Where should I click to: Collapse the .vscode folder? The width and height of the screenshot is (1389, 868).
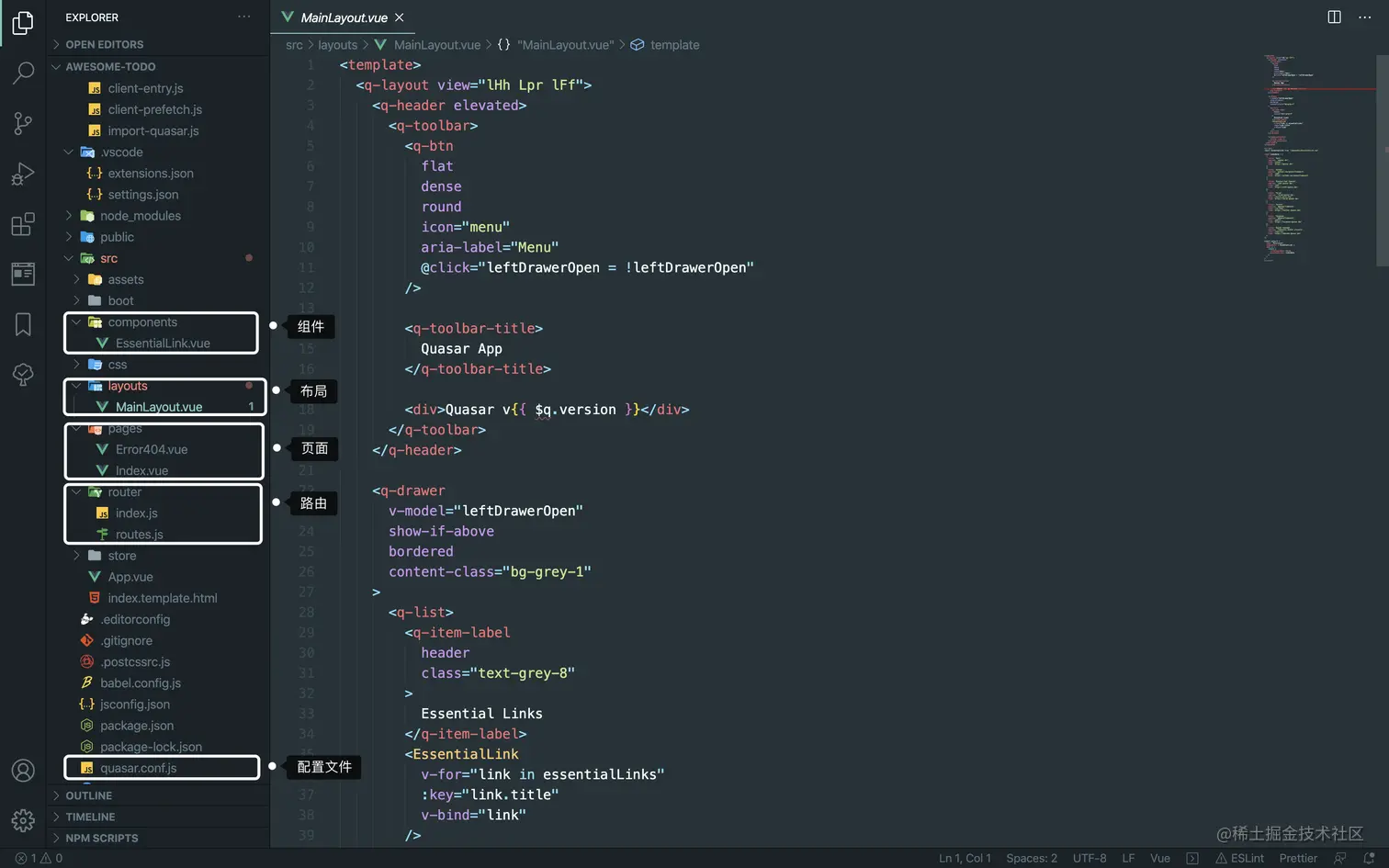[x=158, y=152]
